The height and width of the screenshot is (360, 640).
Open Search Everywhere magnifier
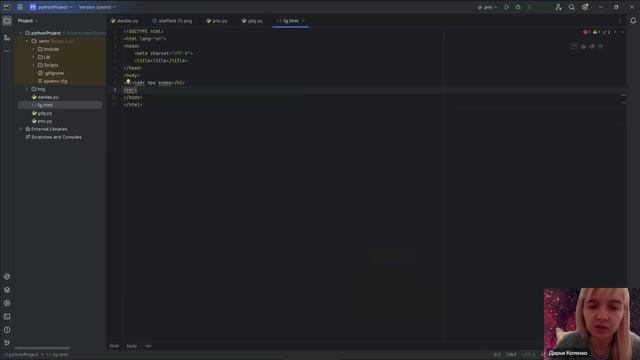pos(571,7)
